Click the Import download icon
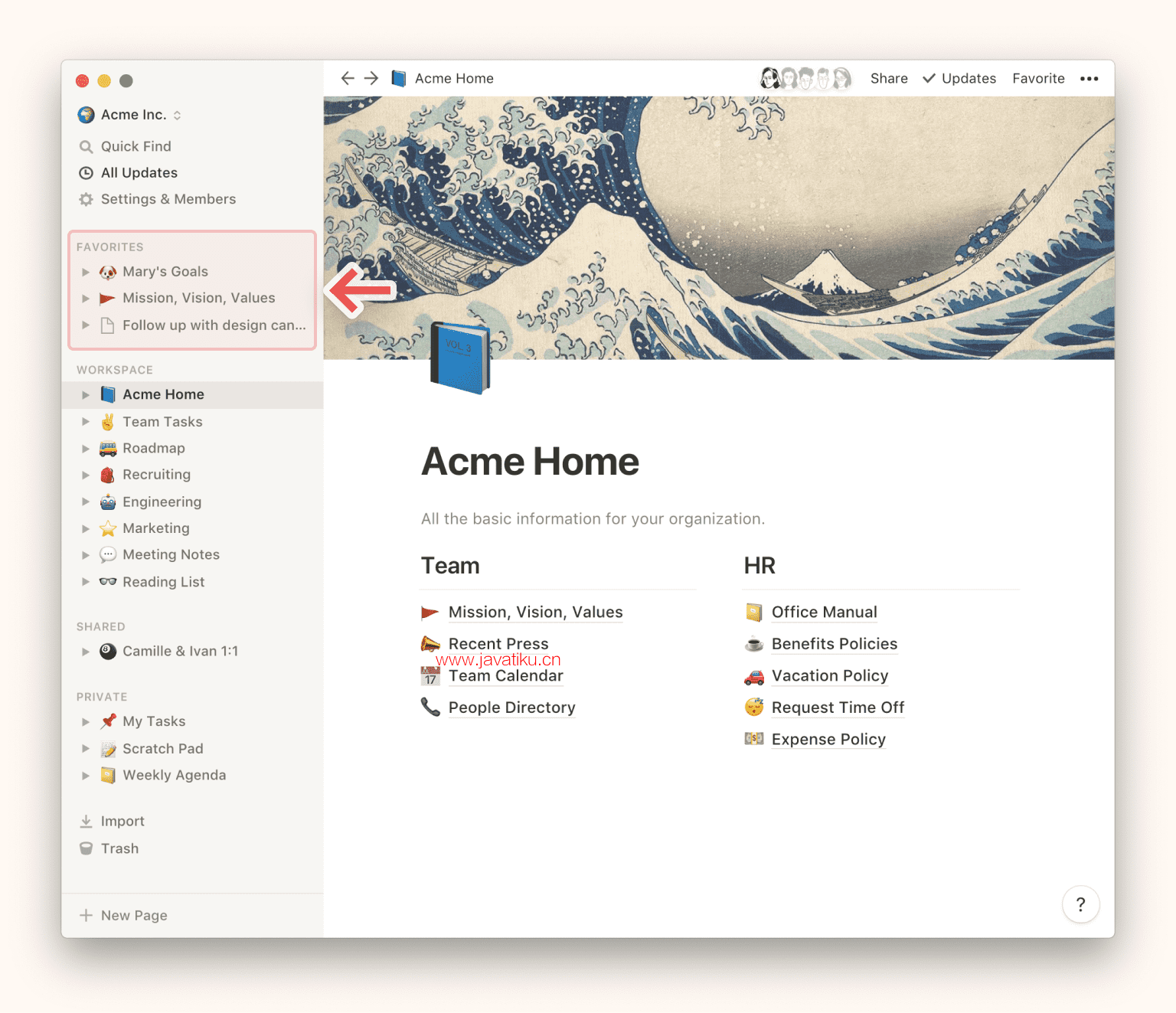 pyautogui.click(x=87, y=821)
